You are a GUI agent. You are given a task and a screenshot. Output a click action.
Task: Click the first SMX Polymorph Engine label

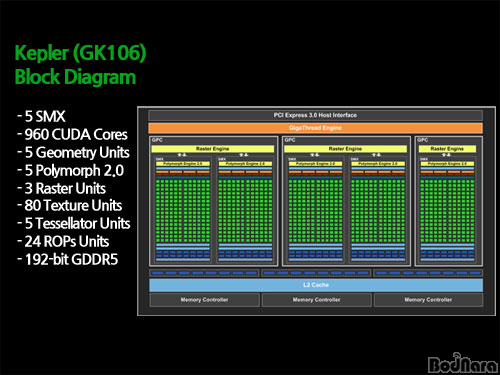[183, 164]
